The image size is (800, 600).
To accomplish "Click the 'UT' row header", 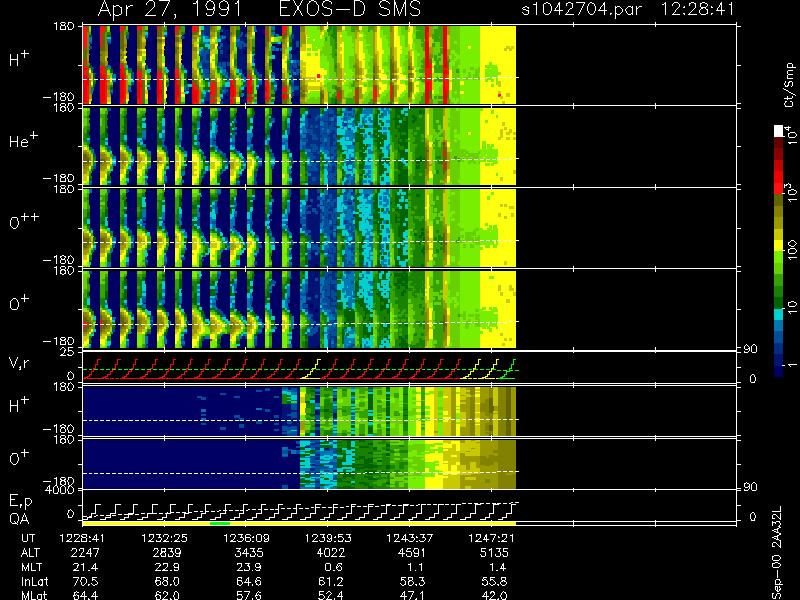I will (29, 538).
